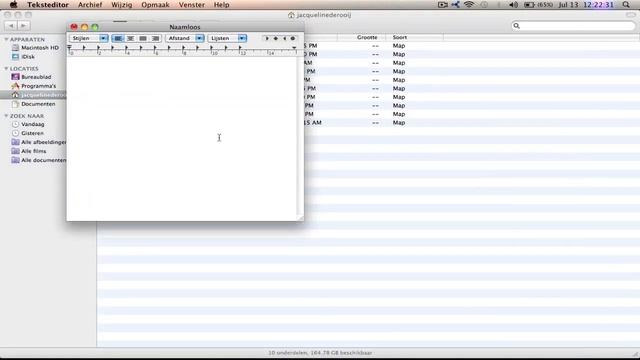Viewport: 640px width, 360px height.
Task: Collapse the LOCATIES sidebar section
Action: [6, 69]
